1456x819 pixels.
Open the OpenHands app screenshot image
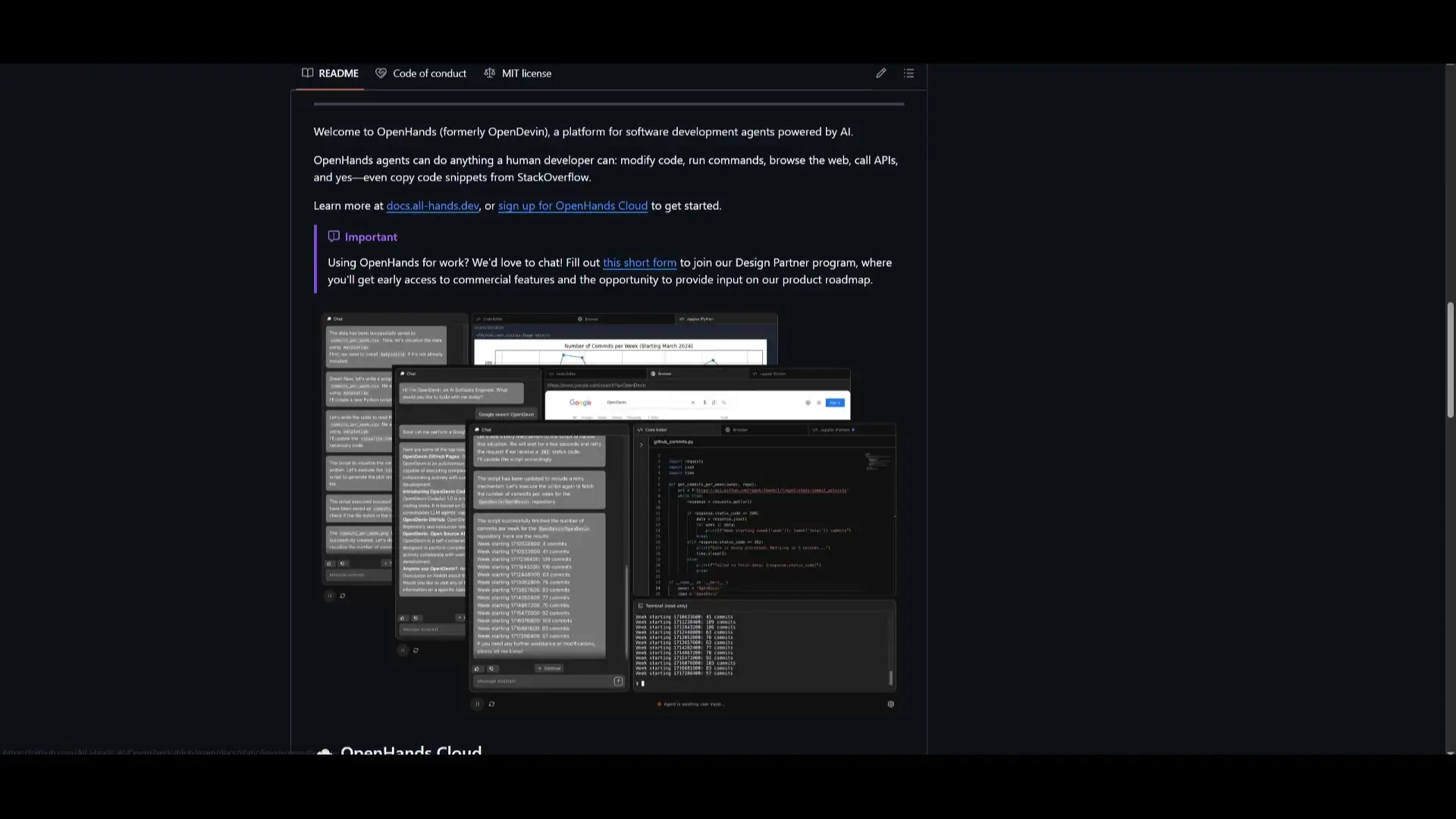pos(610,512)
